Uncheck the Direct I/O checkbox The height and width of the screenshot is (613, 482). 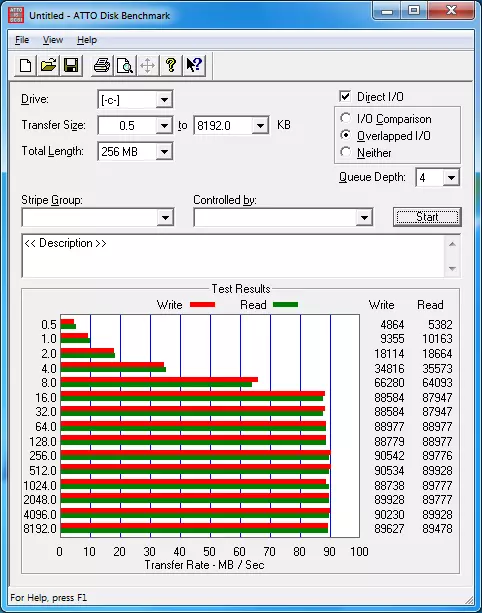pos(345,96)
